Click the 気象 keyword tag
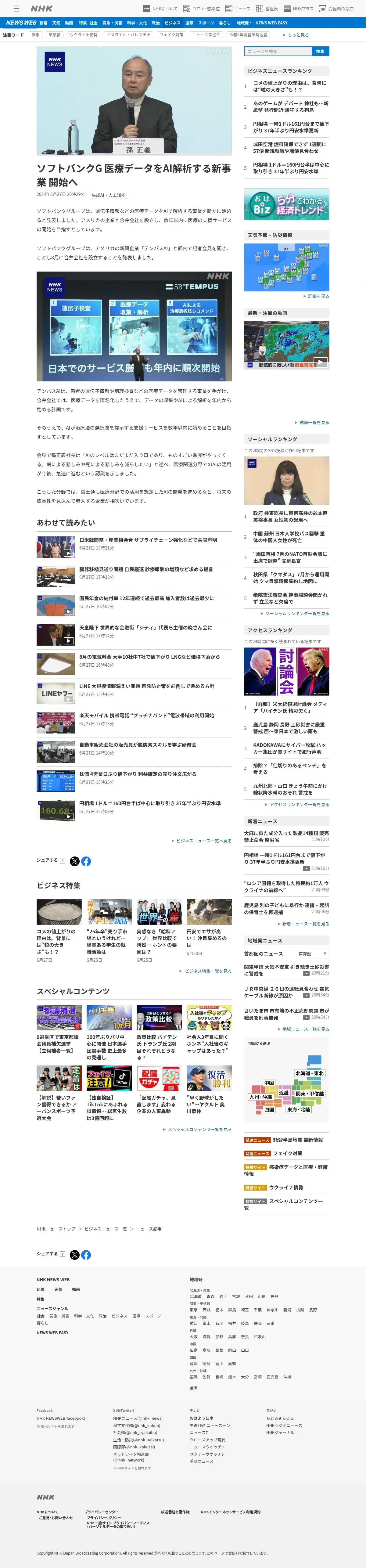 (x=35, y=35)
